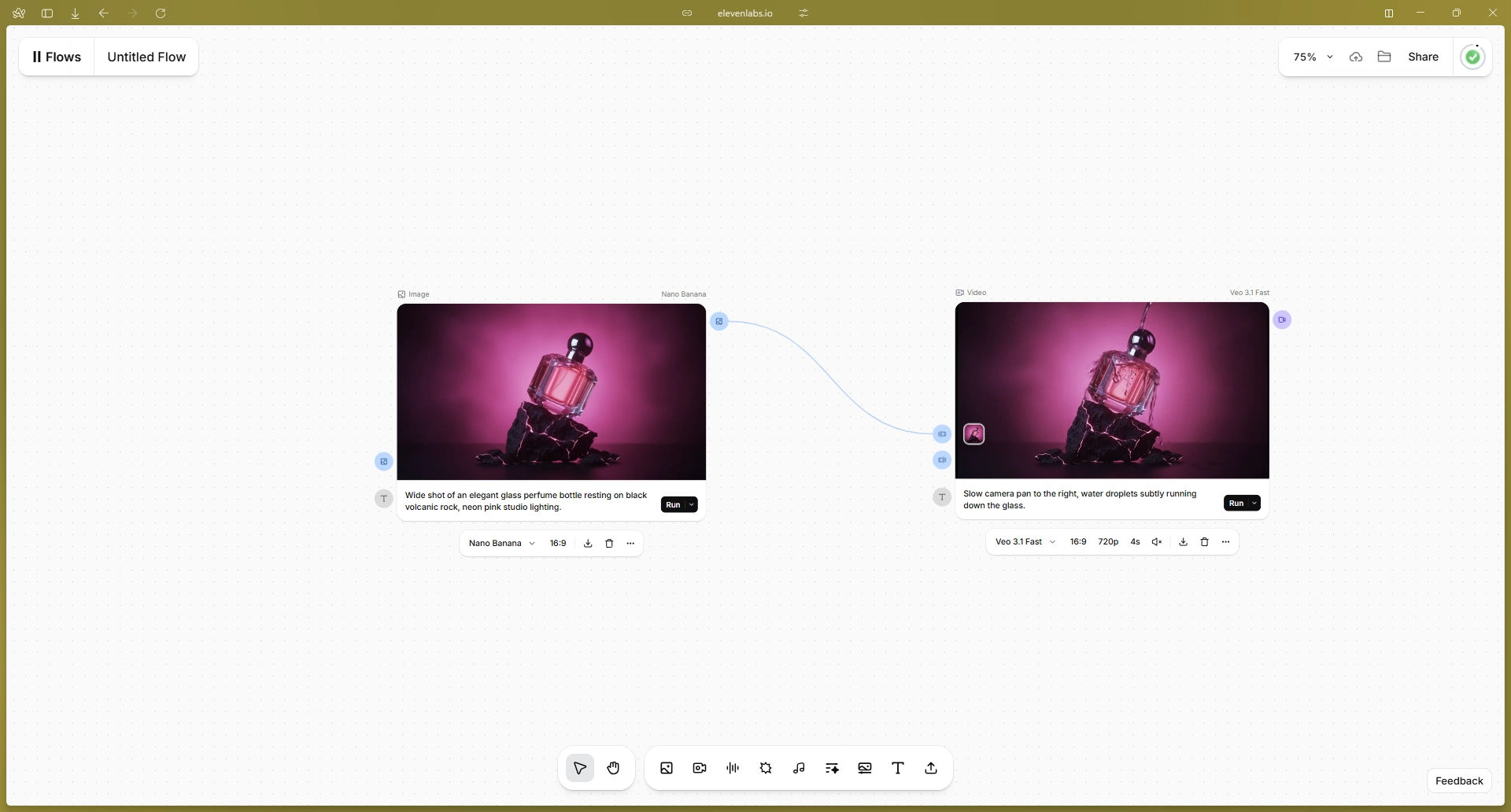Click the Share button
The image size is (1511, 812).
point(1423,57)
